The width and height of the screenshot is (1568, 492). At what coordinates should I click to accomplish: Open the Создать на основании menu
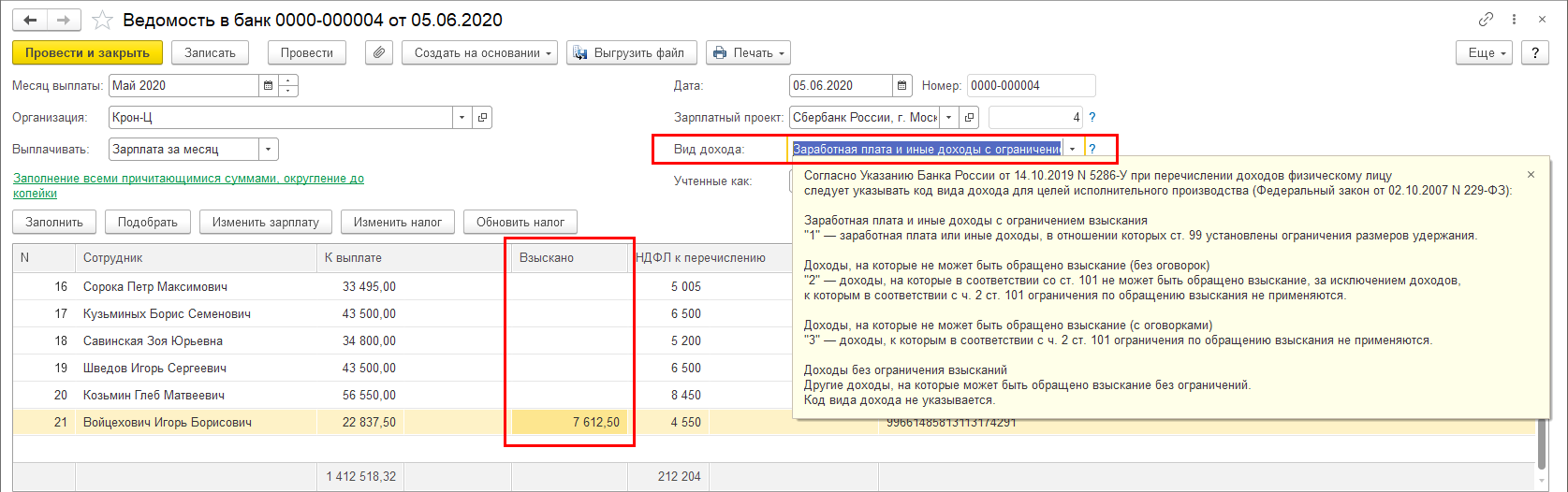click(480, 53)
